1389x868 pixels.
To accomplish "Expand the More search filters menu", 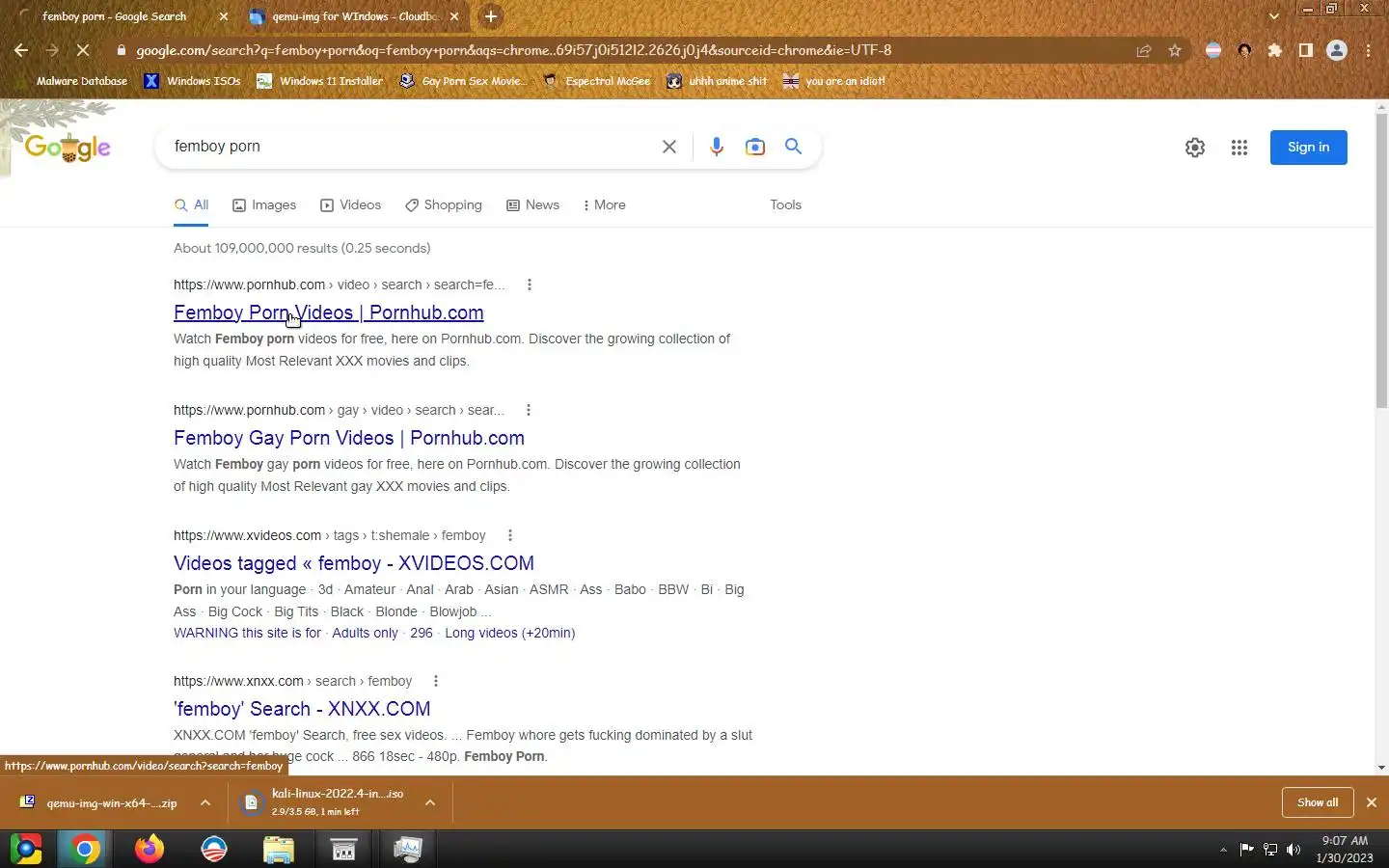I will tap(605, 205).
